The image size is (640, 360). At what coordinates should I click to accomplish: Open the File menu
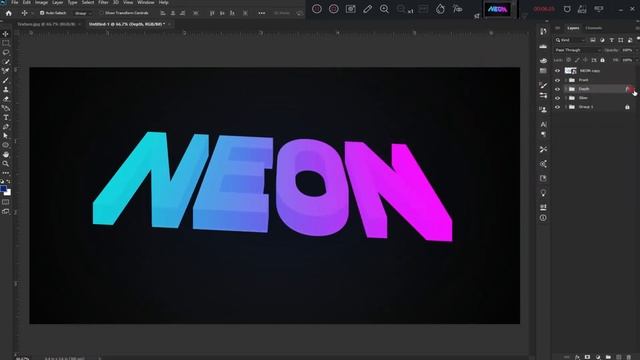[x=15, y=2]
